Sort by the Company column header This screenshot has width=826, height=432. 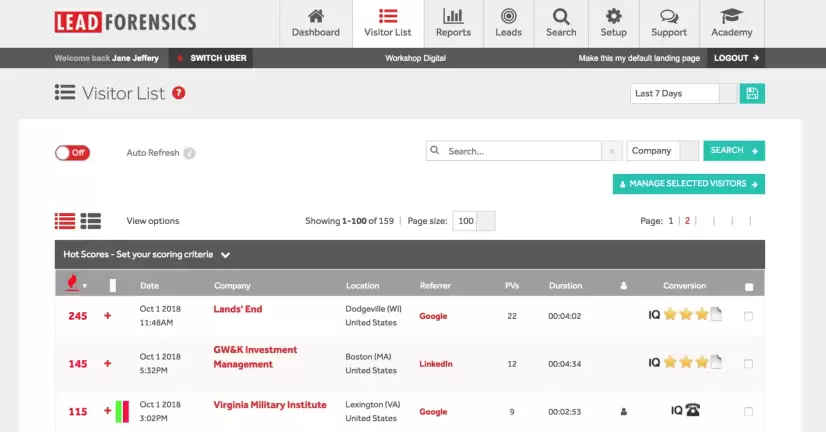[x=232, y=286]
